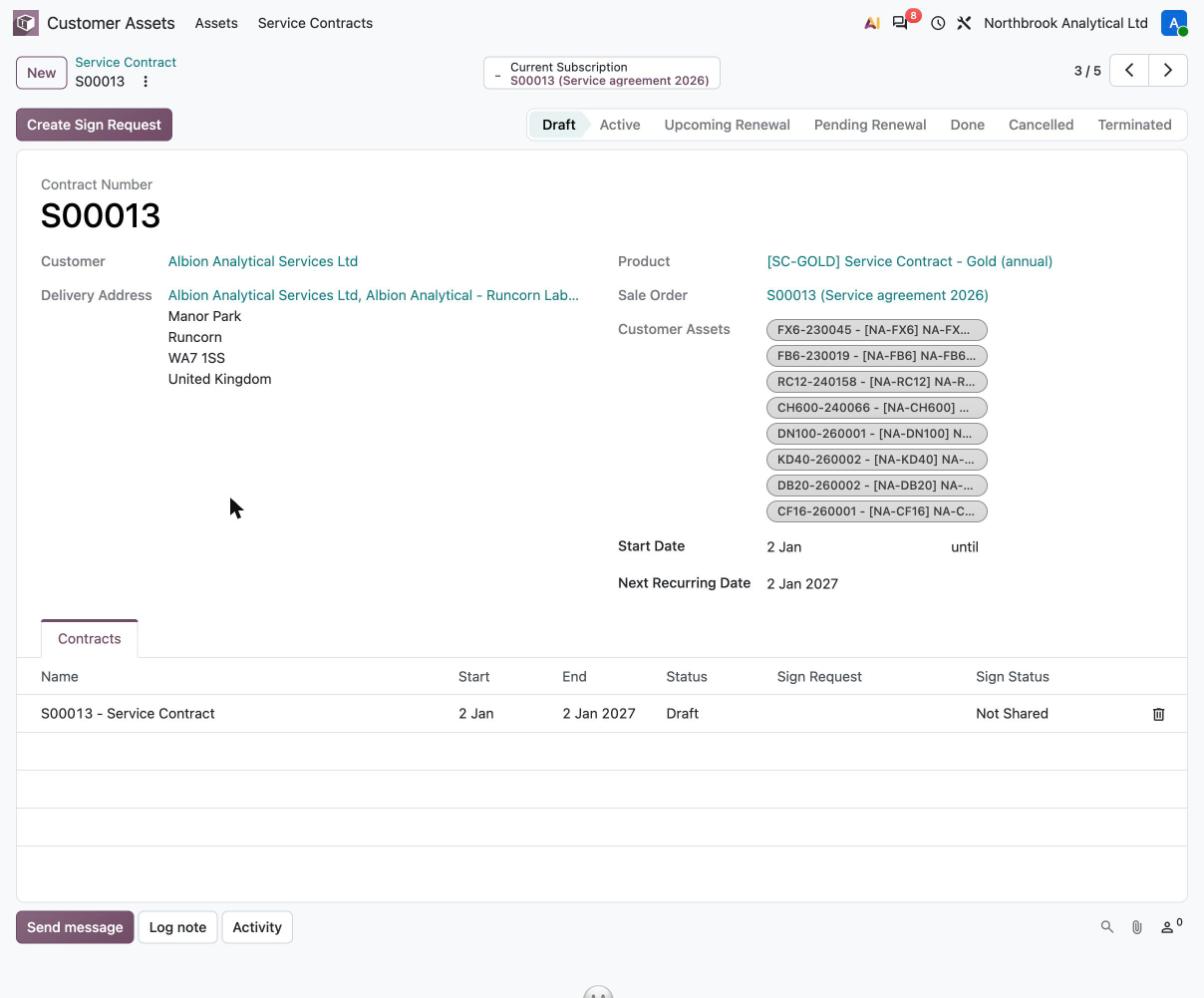Open the Service Contracts menu

[x=315, y=23]
